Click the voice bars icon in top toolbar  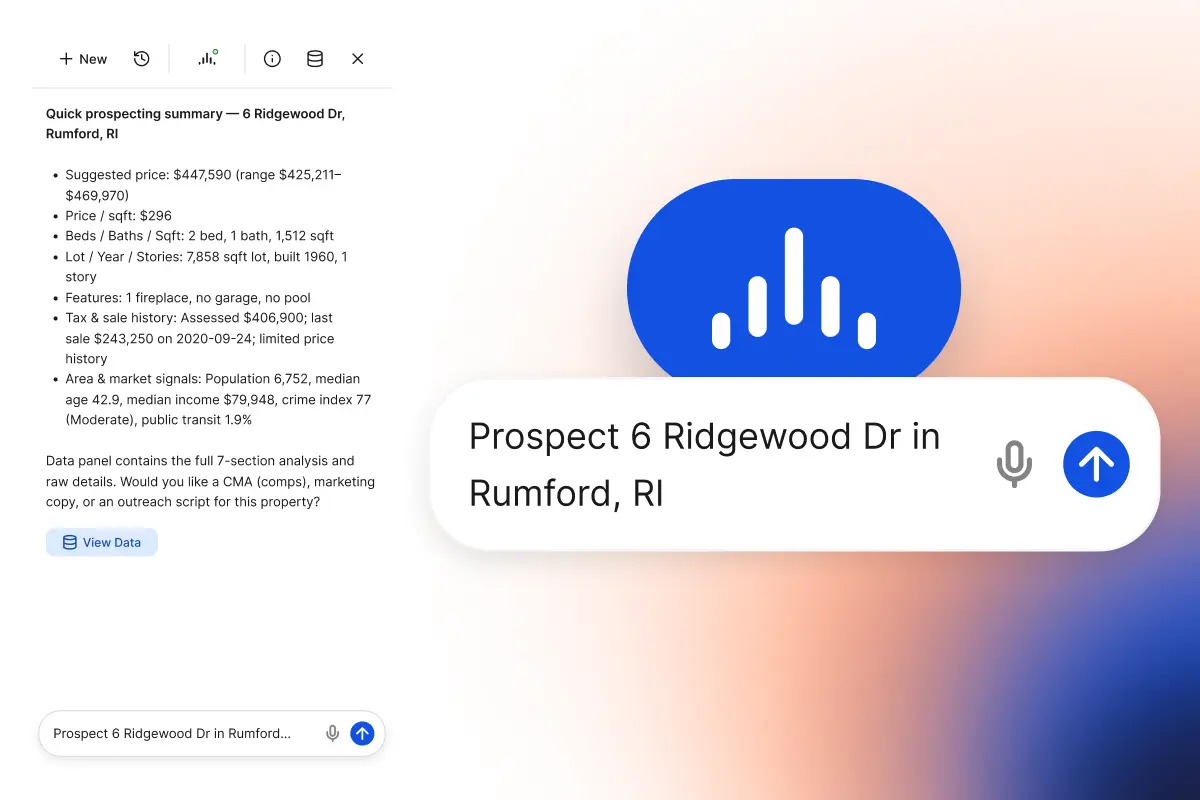pos(207,59)
